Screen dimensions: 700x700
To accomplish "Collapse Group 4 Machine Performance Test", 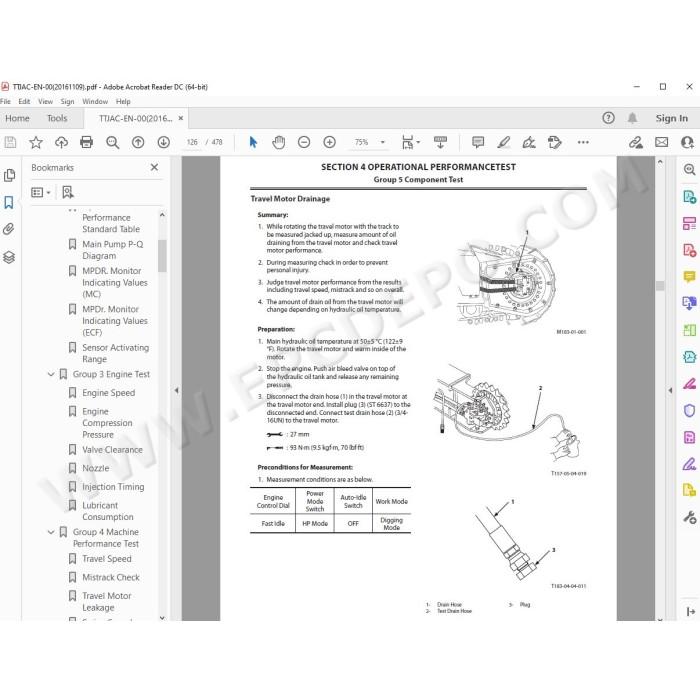I will tap(50, 532).
